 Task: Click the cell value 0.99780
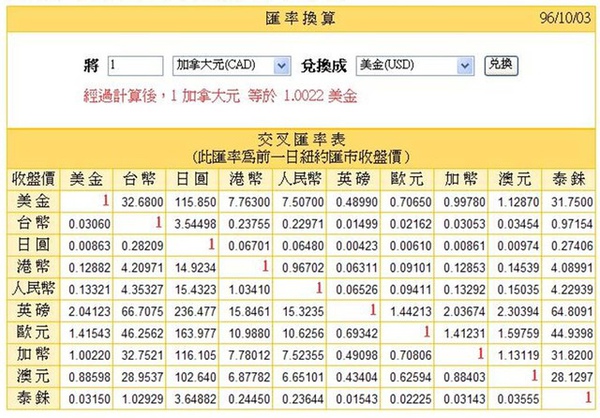point(464,202)
